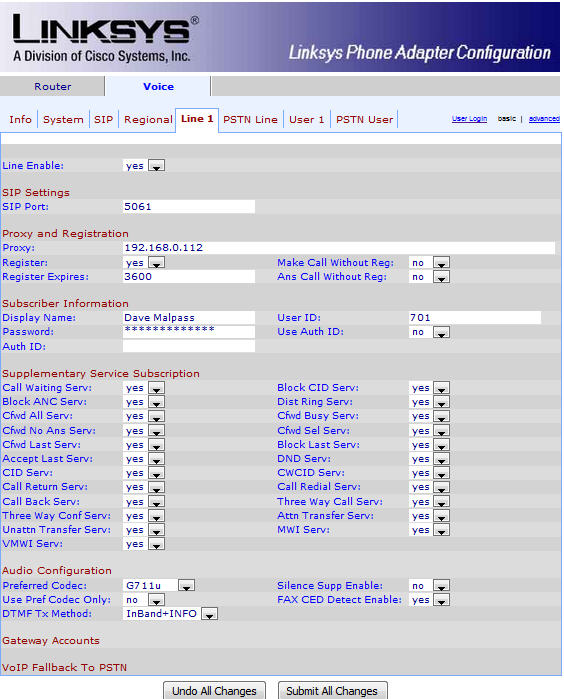The height and width of the screenshot is (699, 564).
Task: Open the Register dropdown
Action: point(144,263)
